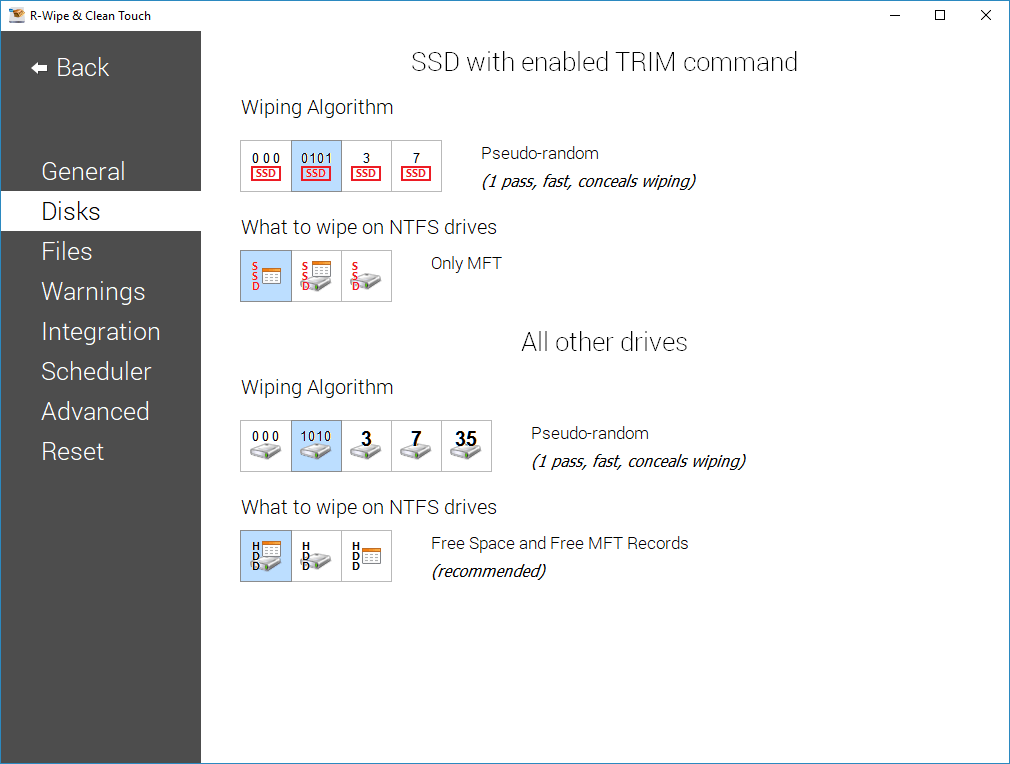The image size is (1010, 764).
Task: Pick the SSD disk-only free space wipe option
Action: click(366, 276)
